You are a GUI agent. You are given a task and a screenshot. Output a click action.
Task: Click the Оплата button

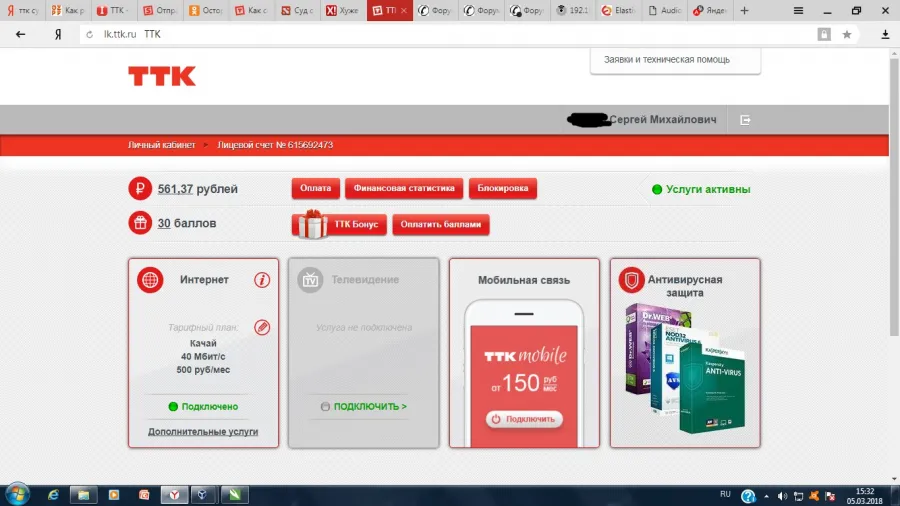tap(316, 188)
